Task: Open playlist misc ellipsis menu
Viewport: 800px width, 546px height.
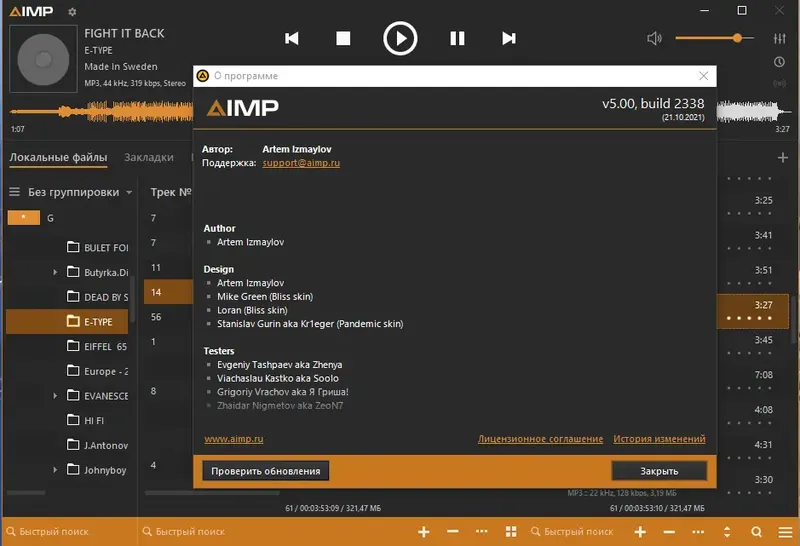Action: [698, 532]
